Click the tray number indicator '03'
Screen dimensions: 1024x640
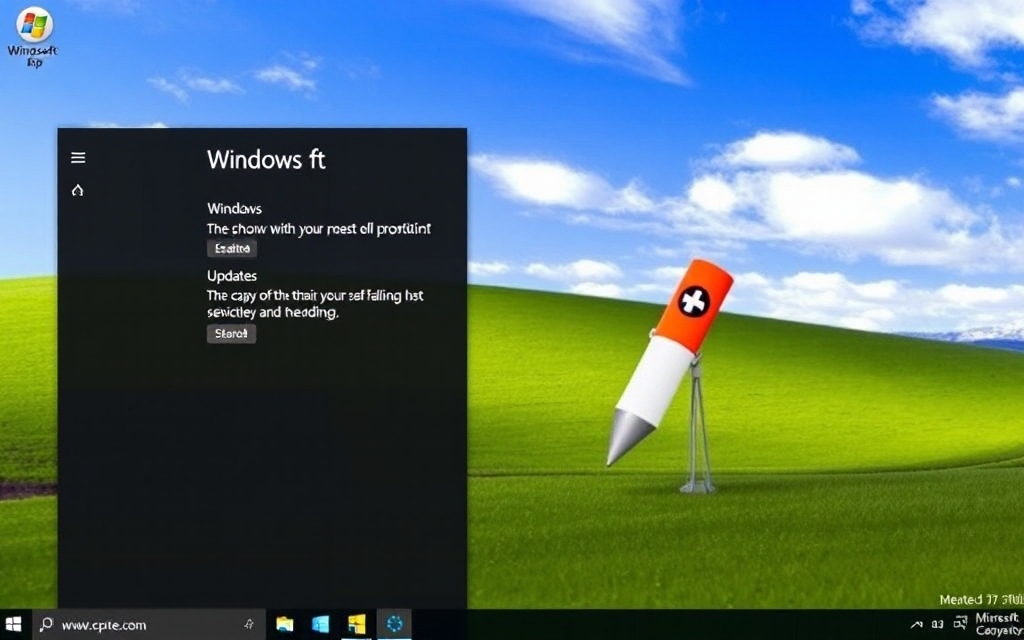pyautogui.click(x=938, y=625)
